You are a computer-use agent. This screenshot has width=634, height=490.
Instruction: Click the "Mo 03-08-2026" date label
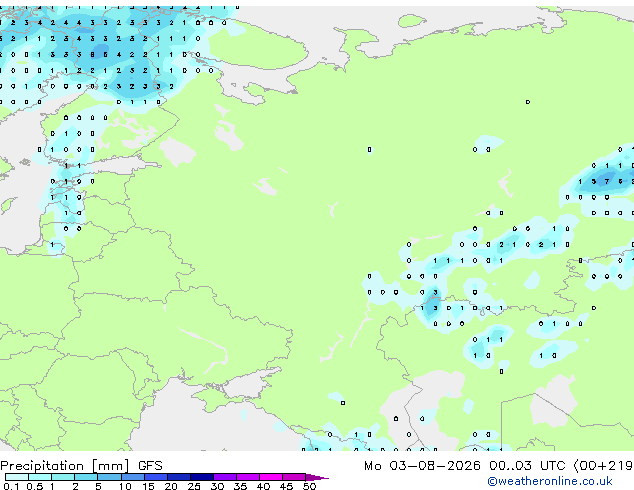422,466
